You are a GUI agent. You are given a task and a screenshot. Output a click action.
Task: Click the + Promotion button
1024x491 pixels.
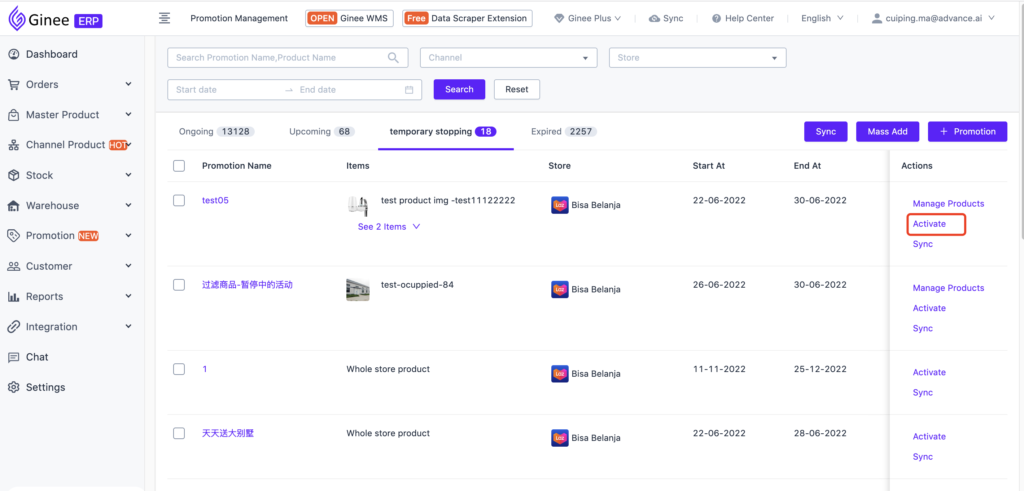967,131
